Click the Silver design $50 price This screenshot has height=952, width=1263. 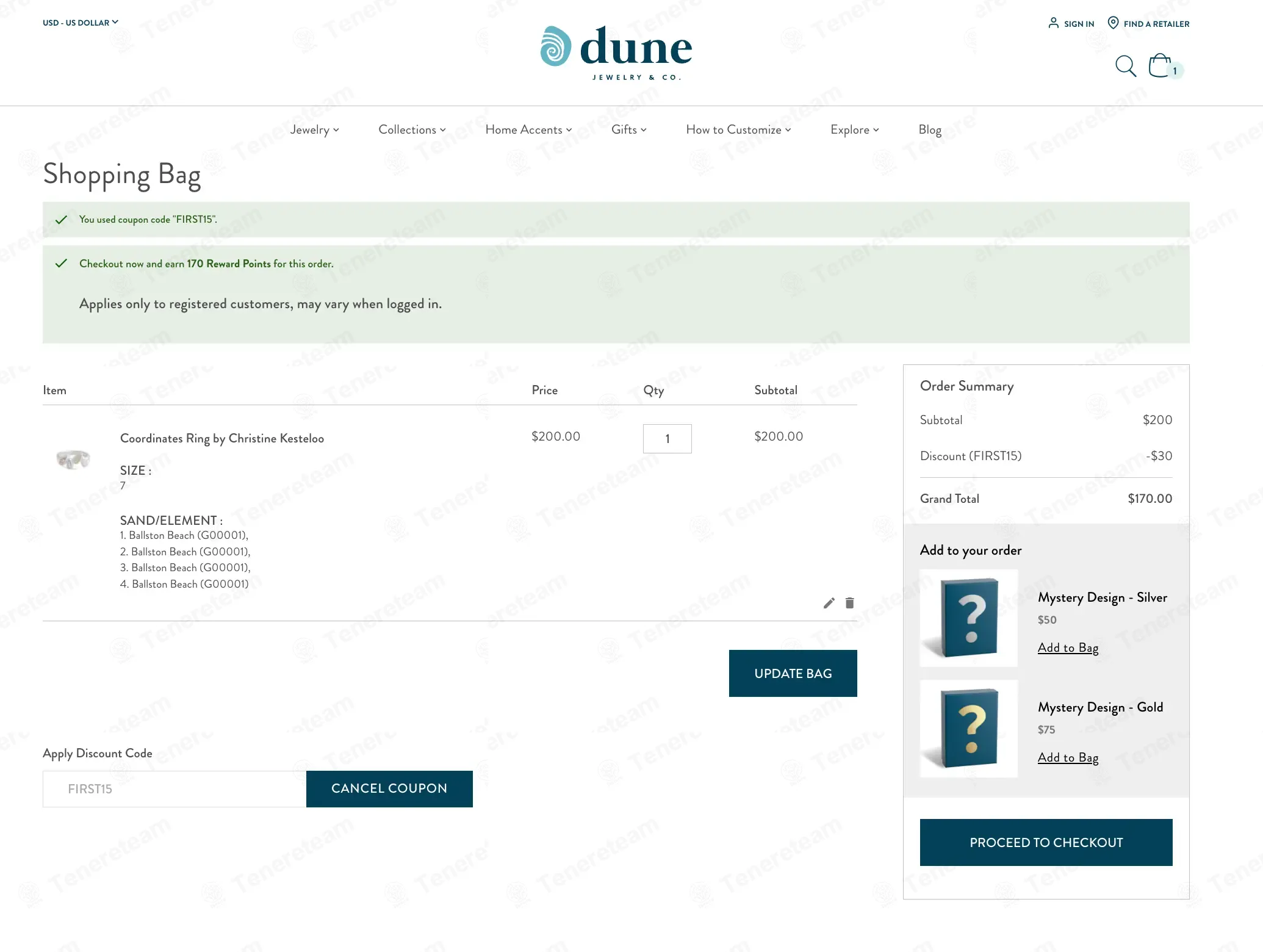click(x=1047, y=619)
